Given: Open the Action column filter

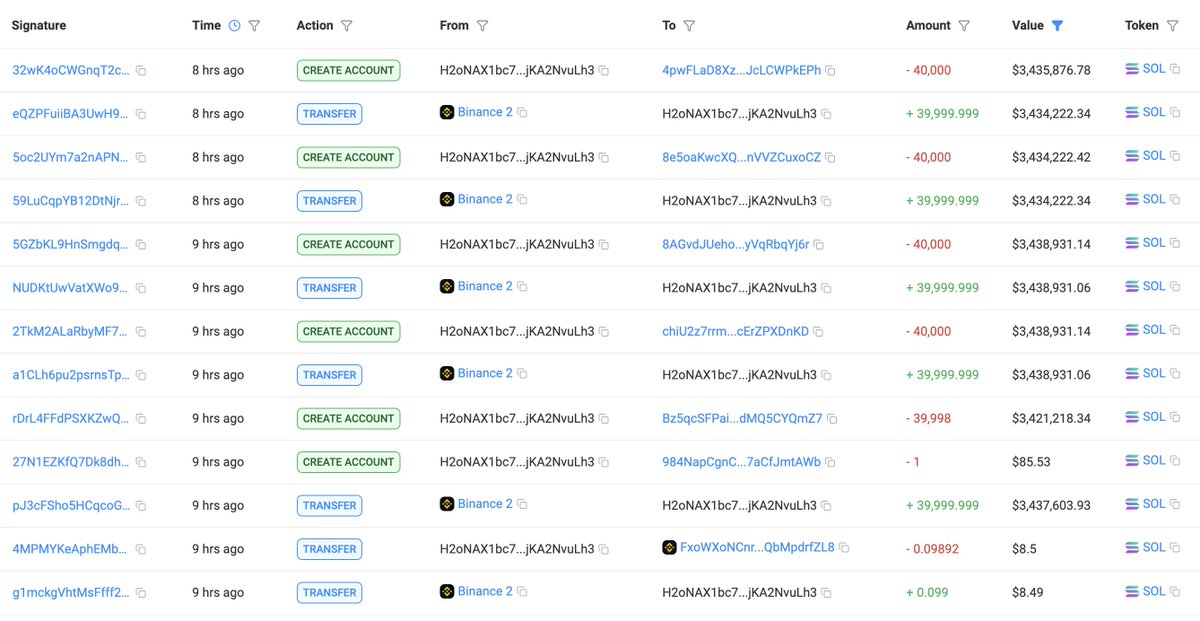Looking at the screenshot, I should (346, 26).
